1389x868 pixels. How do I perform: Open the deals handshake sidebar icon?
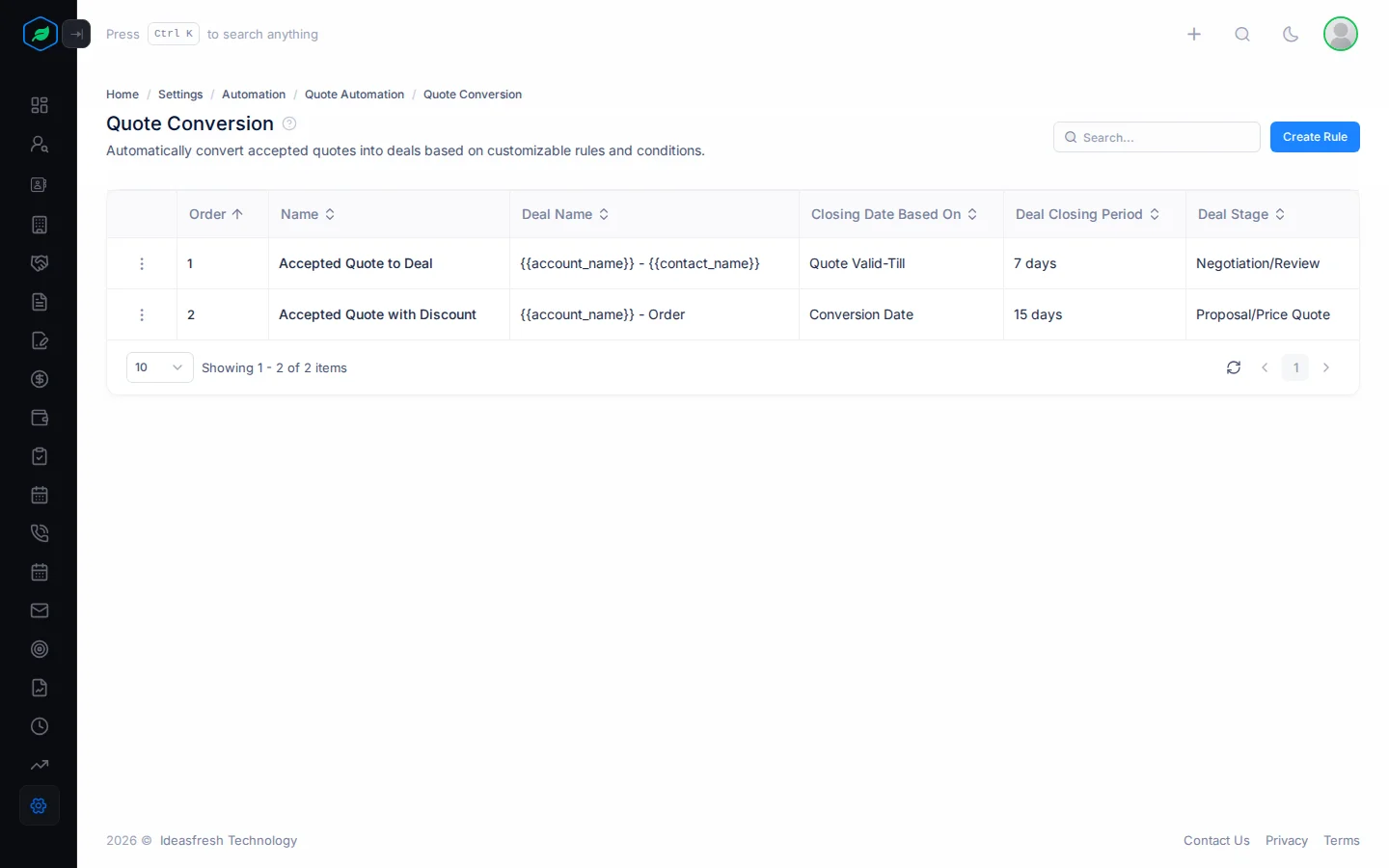click(40, 263)
